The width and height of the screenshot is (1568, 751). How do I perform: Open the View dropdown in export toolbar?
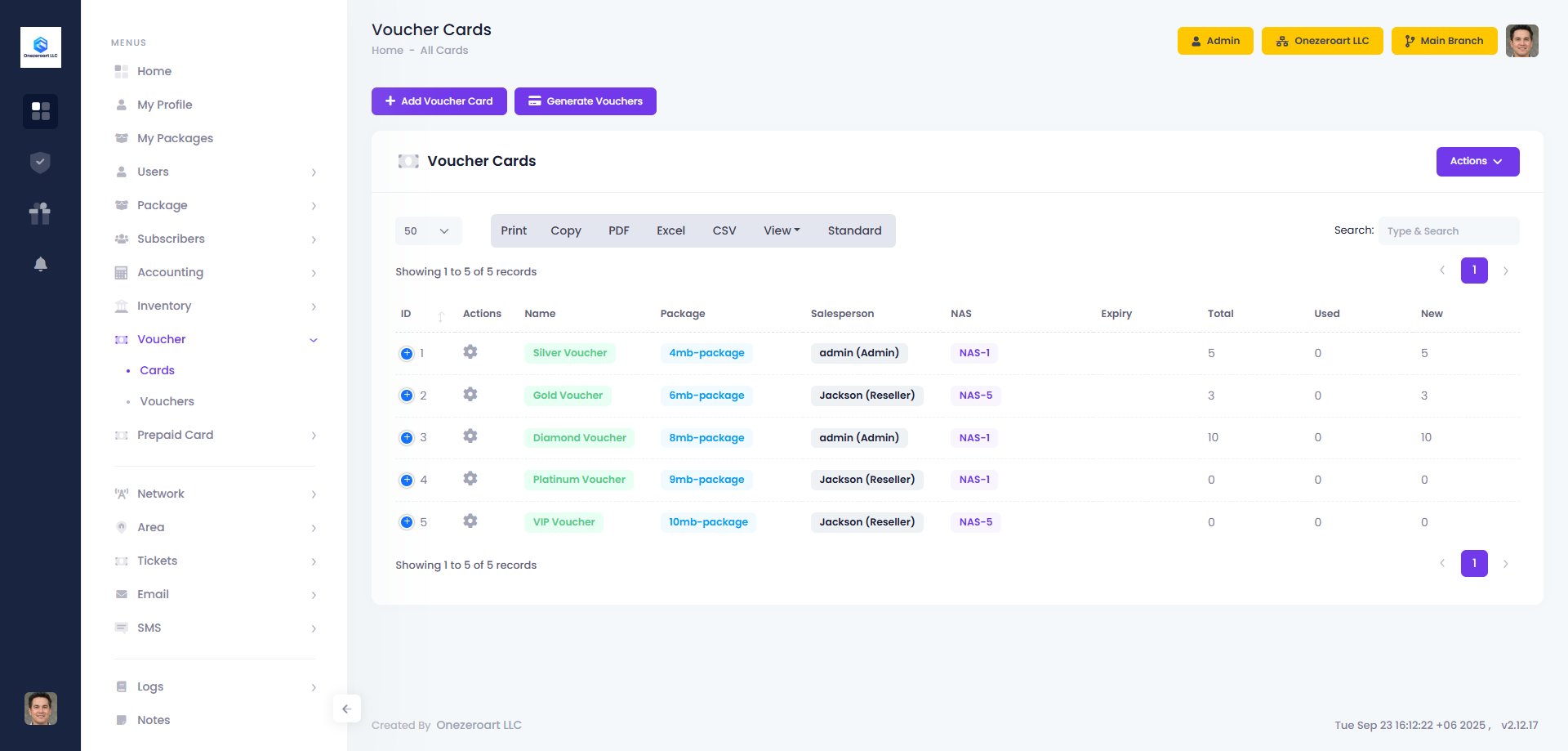[782, 231]
